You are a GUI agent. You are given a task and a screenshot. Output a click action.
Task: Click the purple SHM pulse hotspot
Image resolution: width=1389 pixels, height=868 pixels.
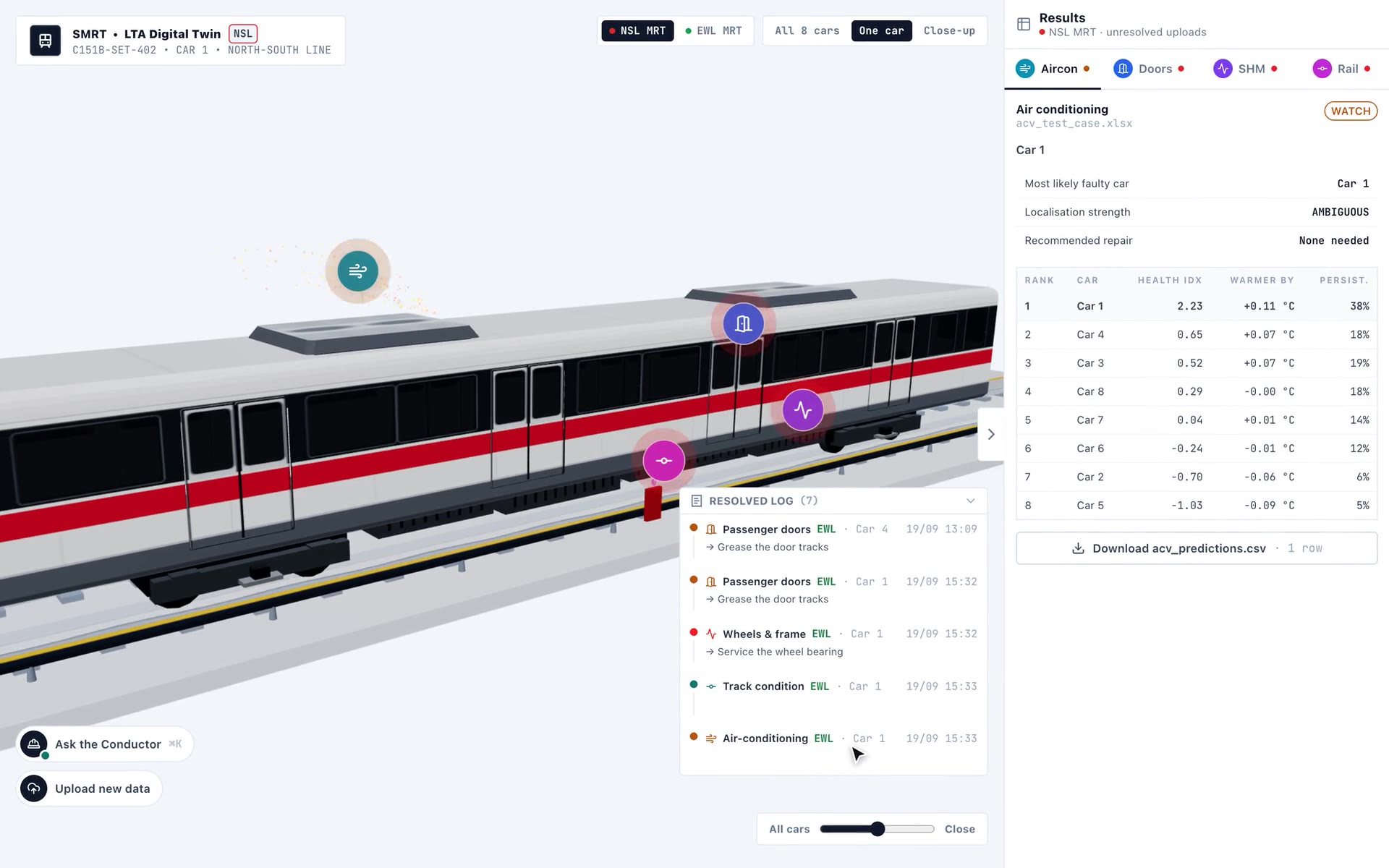[x=802, y=410]
